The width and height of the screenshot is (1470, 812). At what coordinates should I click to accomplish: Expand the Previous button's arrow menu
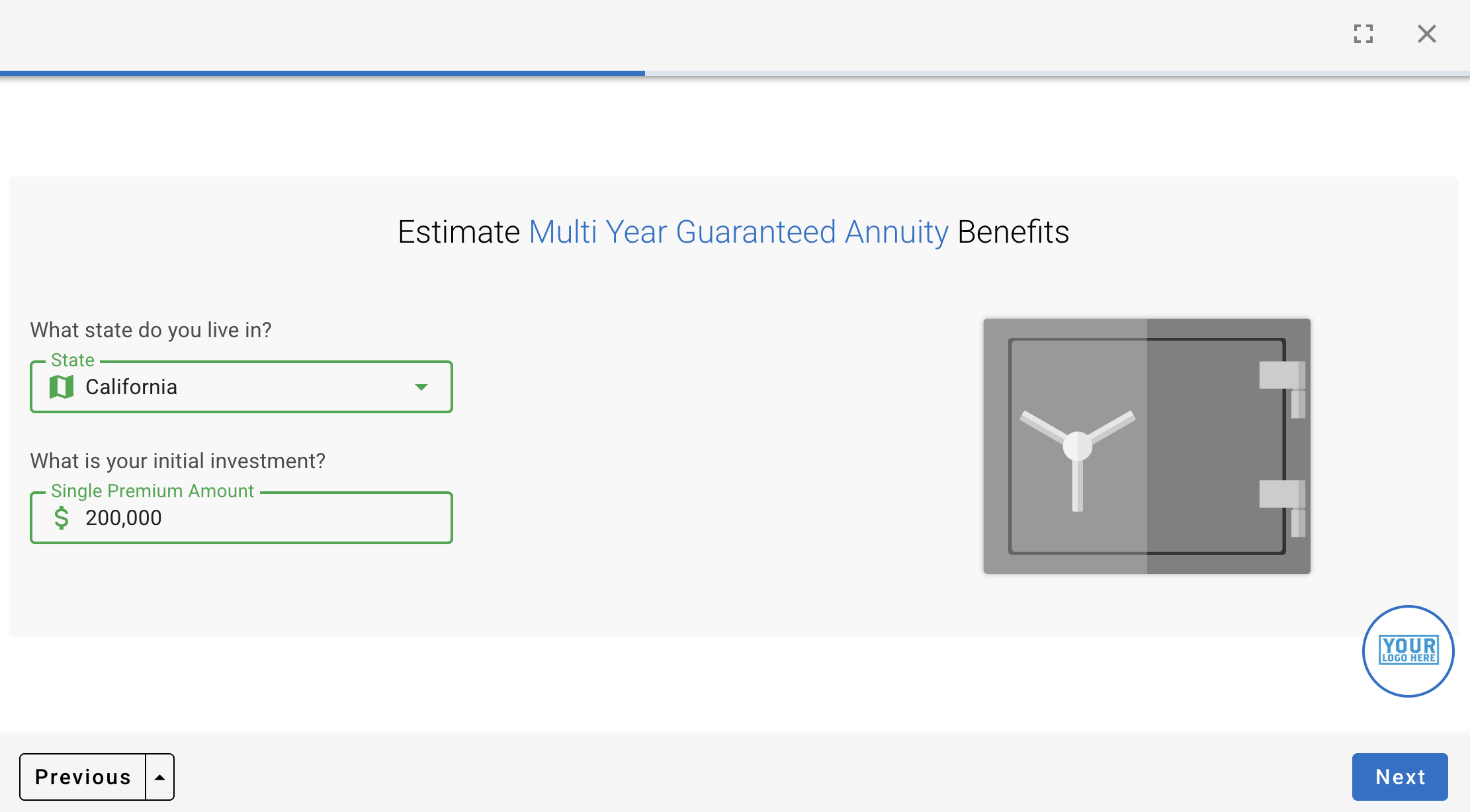pos(160,777)
